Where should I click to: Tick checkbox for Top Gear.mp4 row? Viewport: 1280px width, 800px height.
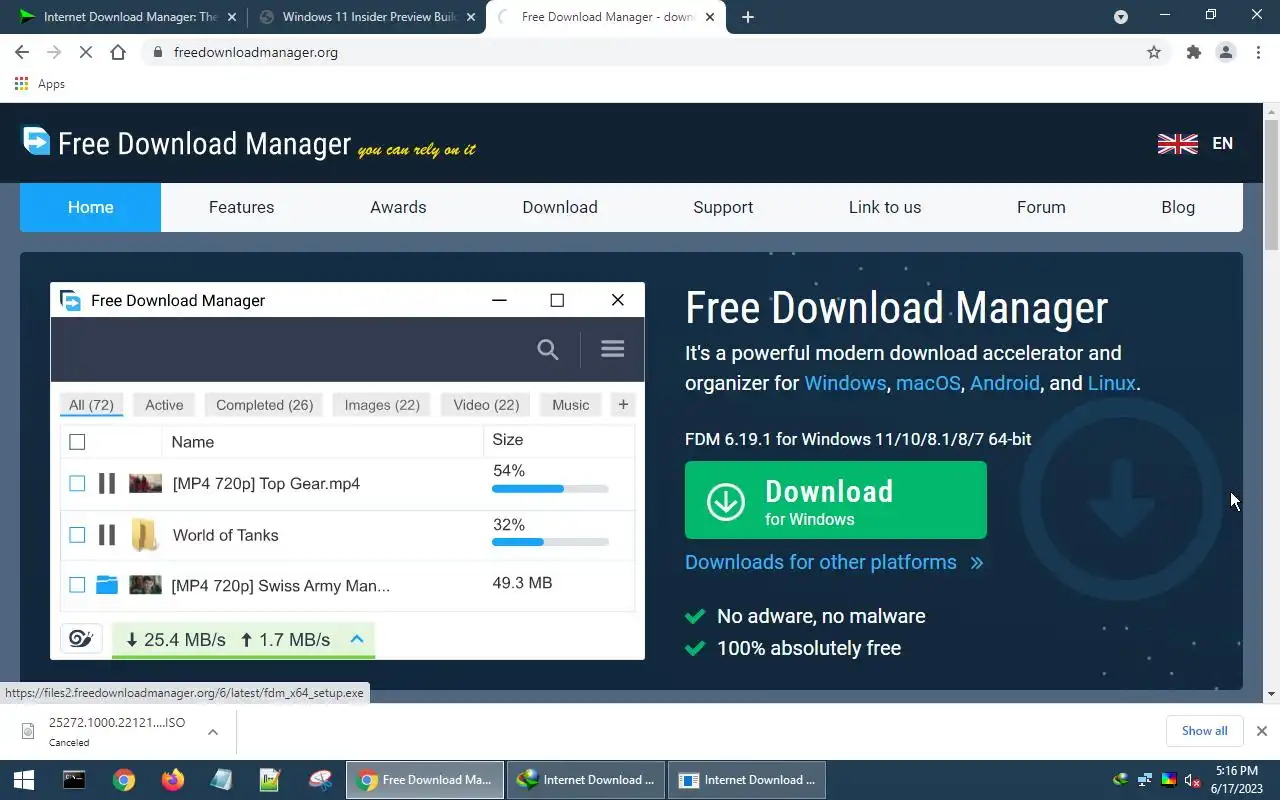click(x=77, y=484)
